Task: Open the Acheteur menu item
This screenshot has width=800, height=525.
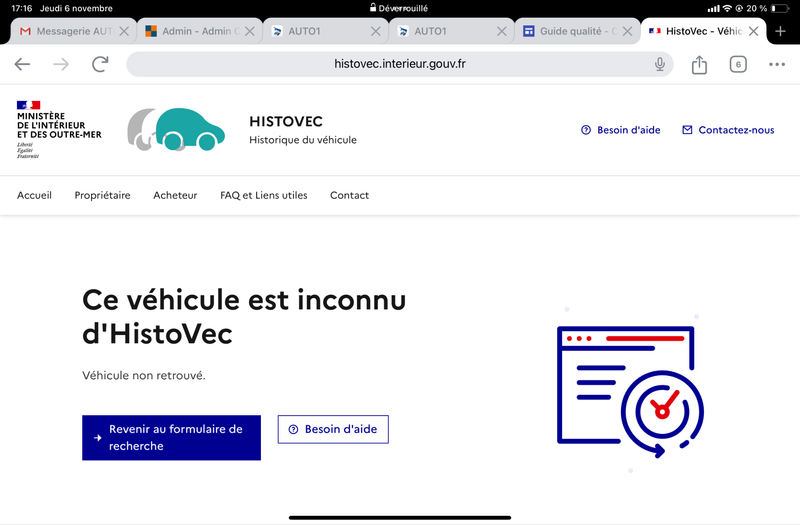Action: [x=175, y=195]
